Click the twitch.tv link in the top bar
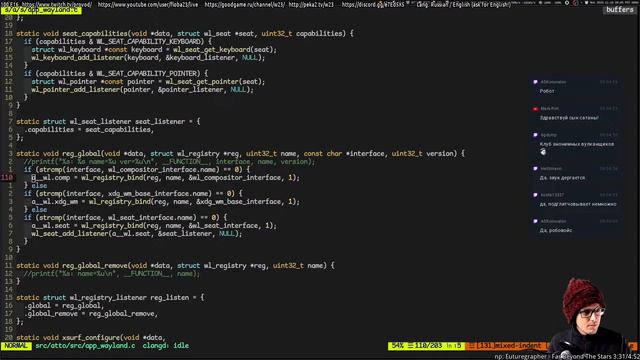This screenshot has height=360, width=640. 57,4
